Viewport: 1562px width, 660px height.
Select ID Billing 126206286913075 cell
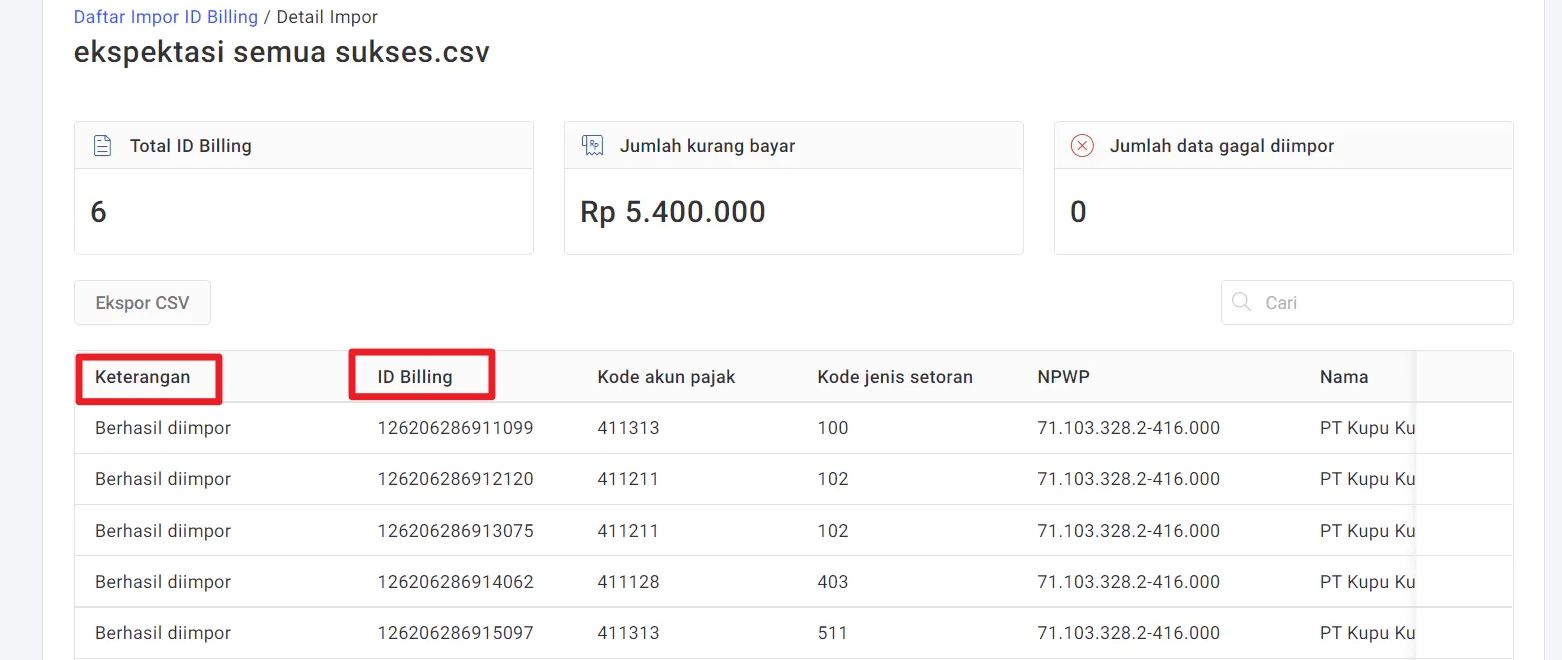tap(455, 531)
